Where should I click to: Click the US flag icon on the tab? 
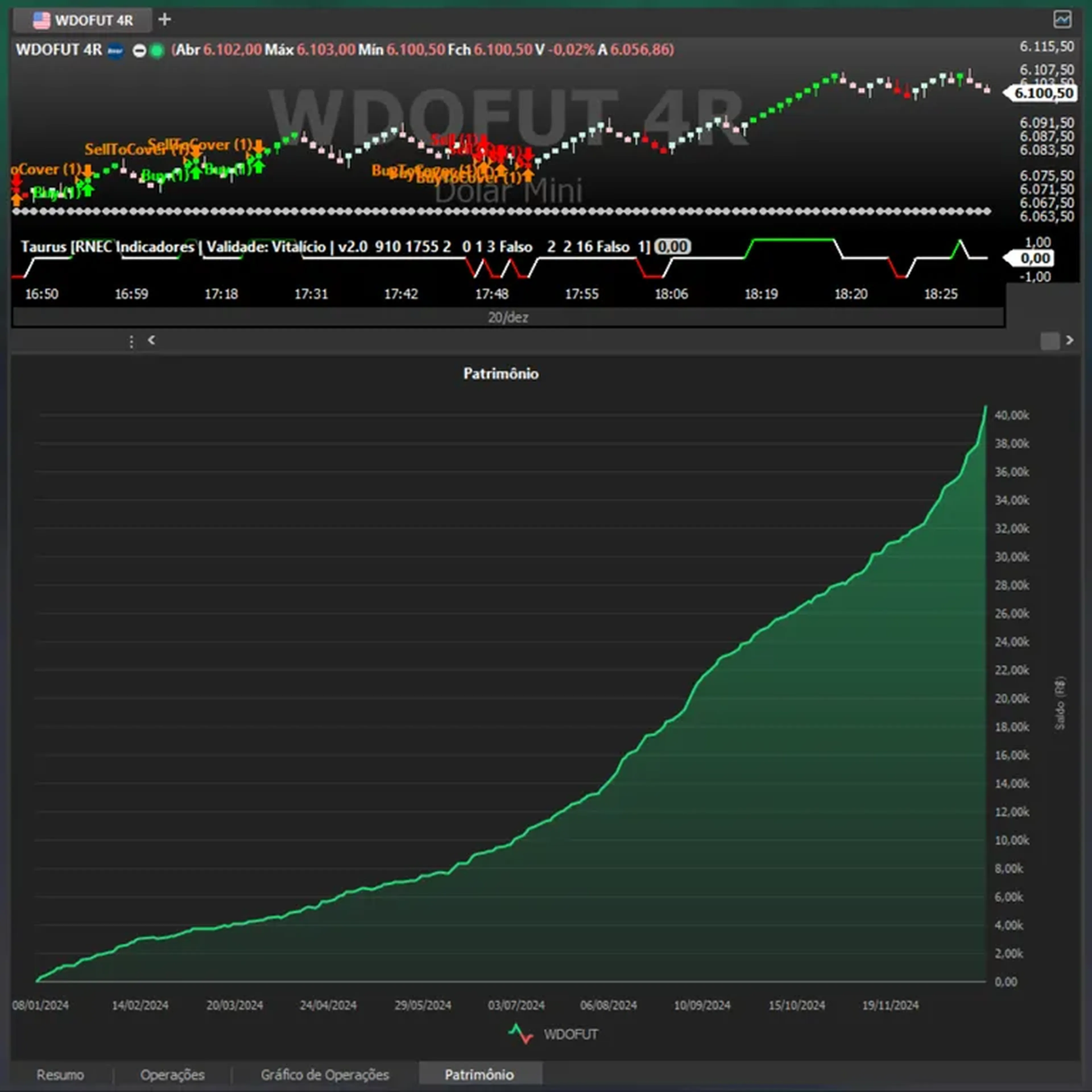(x=41, y=20)
